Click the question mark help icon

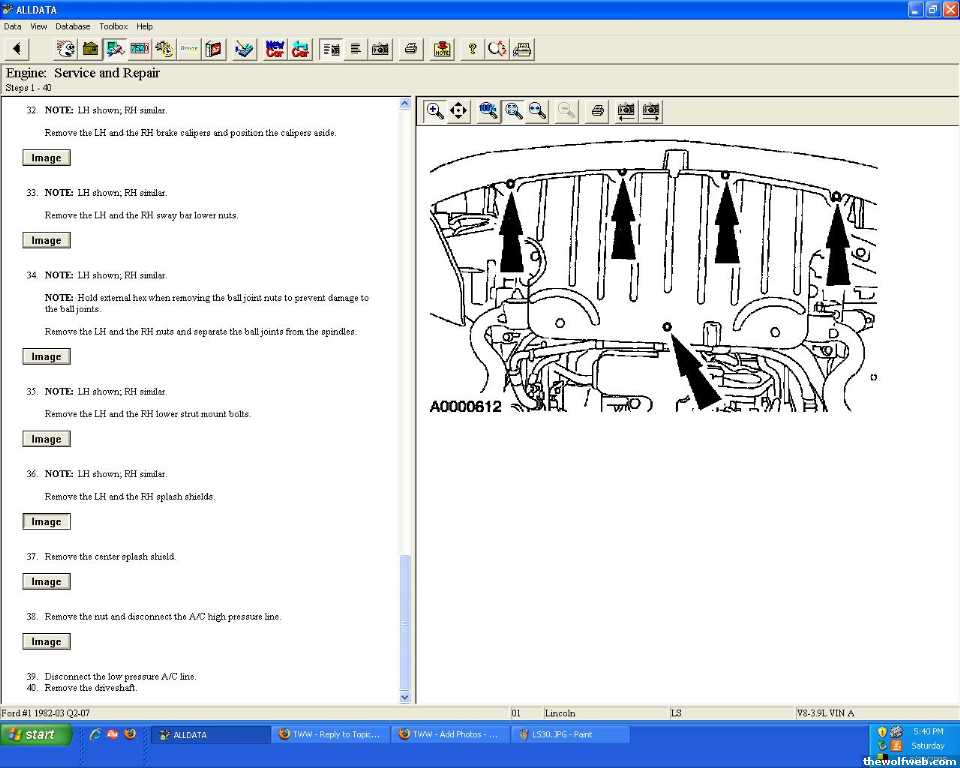click(472, 48)
